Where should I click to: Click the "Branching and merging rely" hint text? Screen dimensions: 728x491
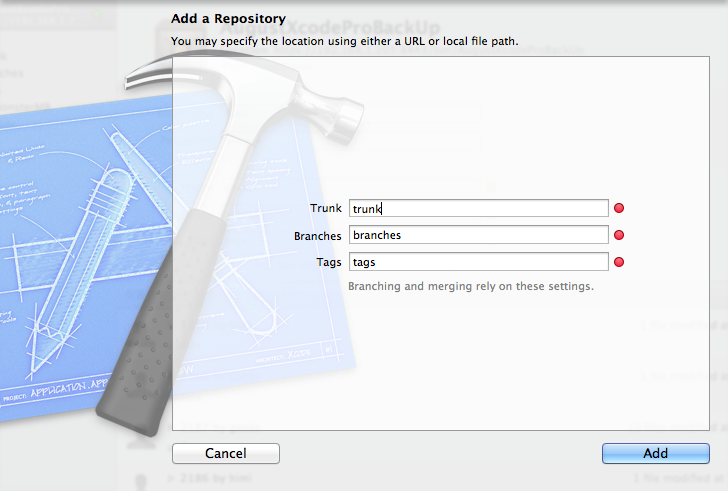(470, 286)
